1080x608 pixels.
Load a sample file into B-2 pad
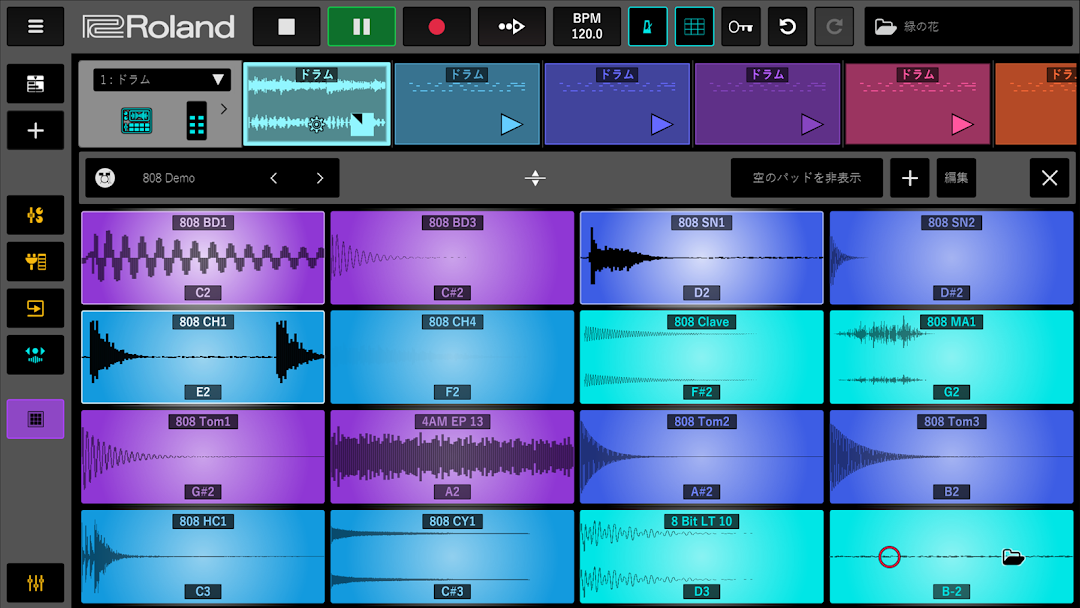pyautogui.click(x=1012, y=556)
